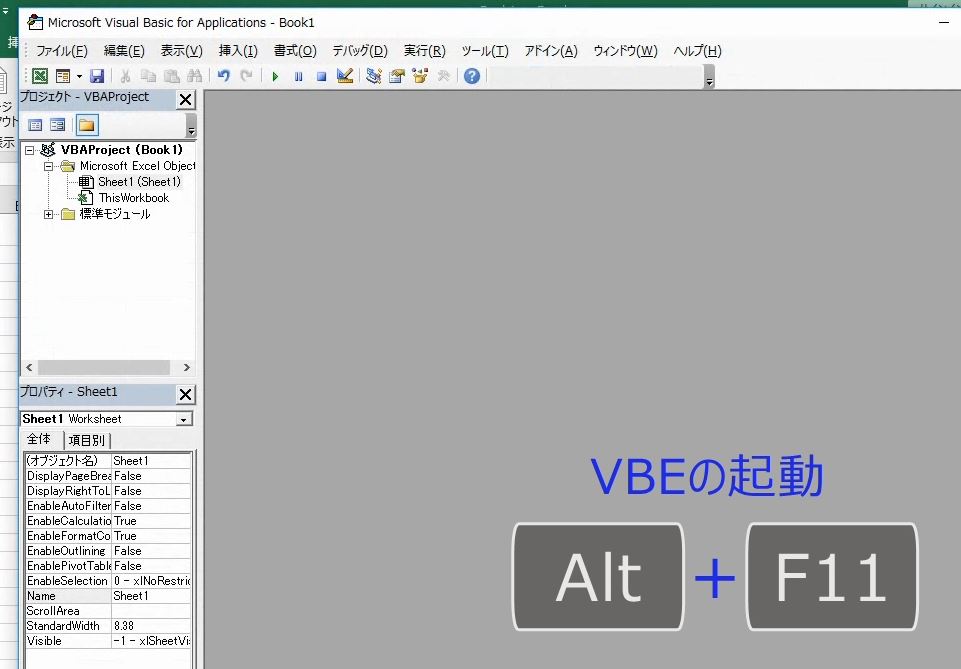Open the 表示(V) menu
This screenshot has width=961, height=669.
point(181,51)
